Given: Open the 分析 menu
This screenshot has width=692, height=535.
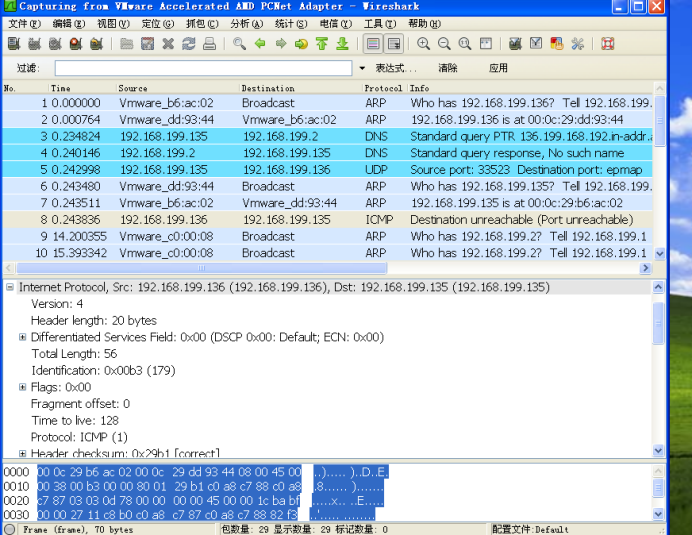Looking at the screenshot, I should tap(247, 24).
